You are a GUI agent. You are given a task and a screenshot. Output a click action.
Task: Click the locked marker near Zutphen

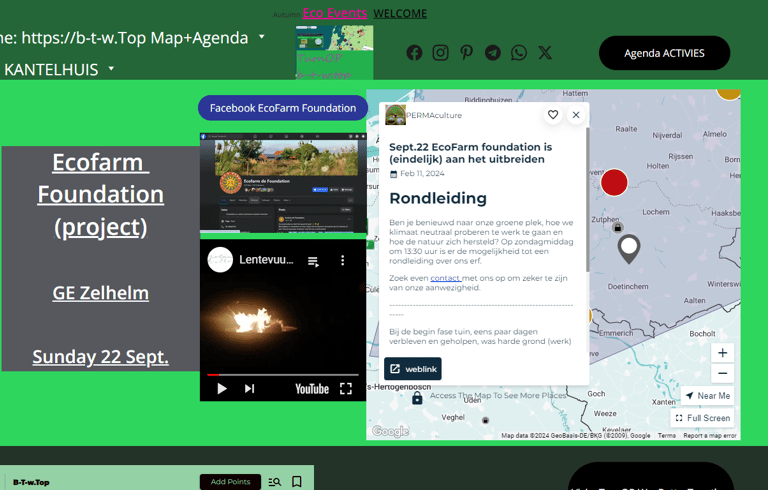tap(618, 227)
